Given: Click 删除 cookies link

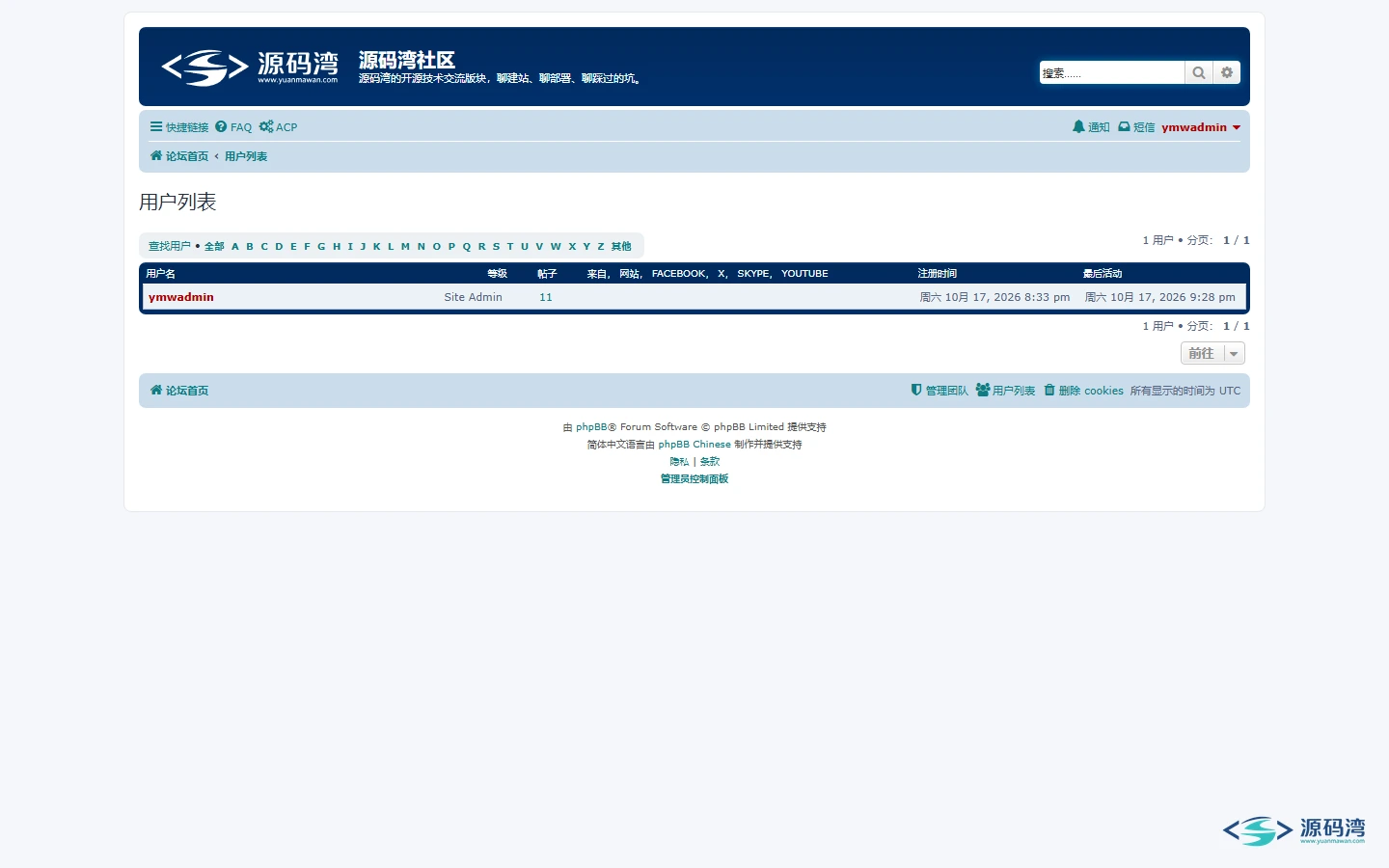Looking at the screenshot, I should click(x=1083, y=391).
